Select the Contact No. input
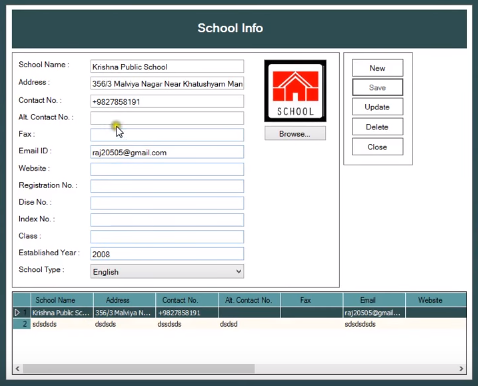Image resolution: width=478 pixels, height=386 pixels. tap(167, 101)
